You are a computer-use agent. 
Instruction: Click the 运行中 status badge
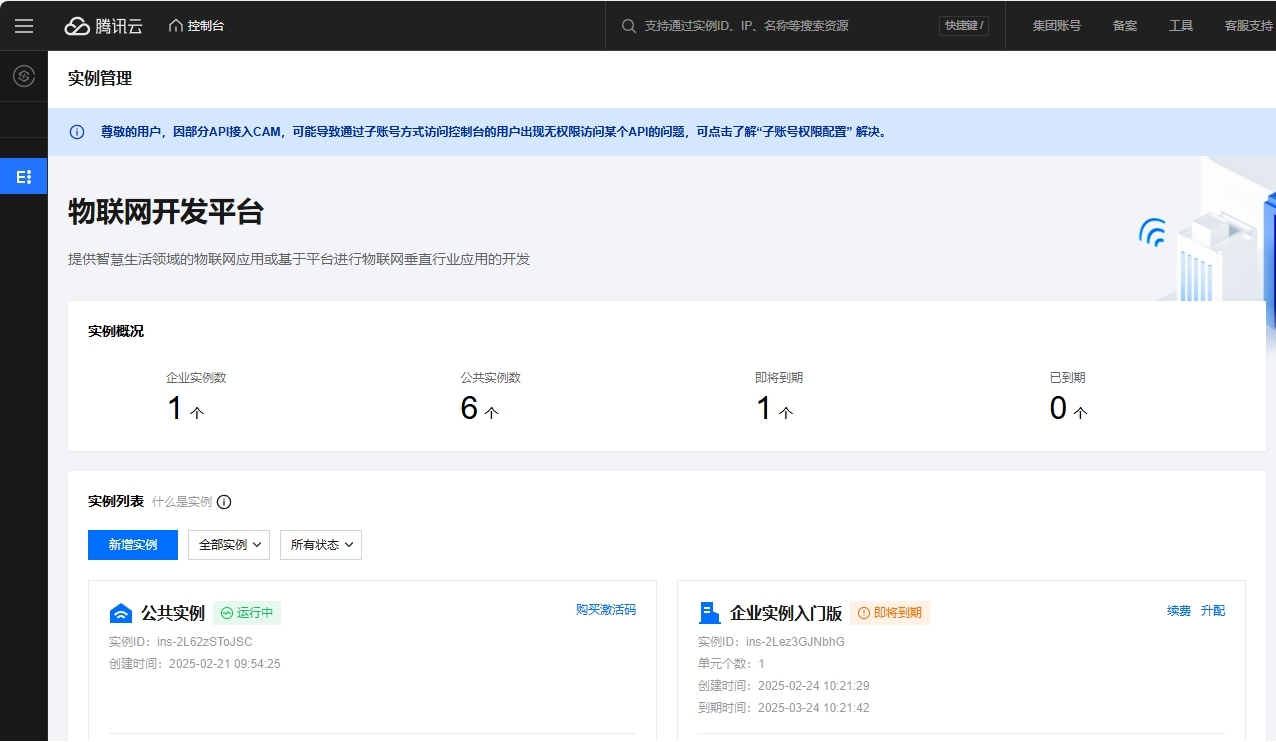(247, 613)
